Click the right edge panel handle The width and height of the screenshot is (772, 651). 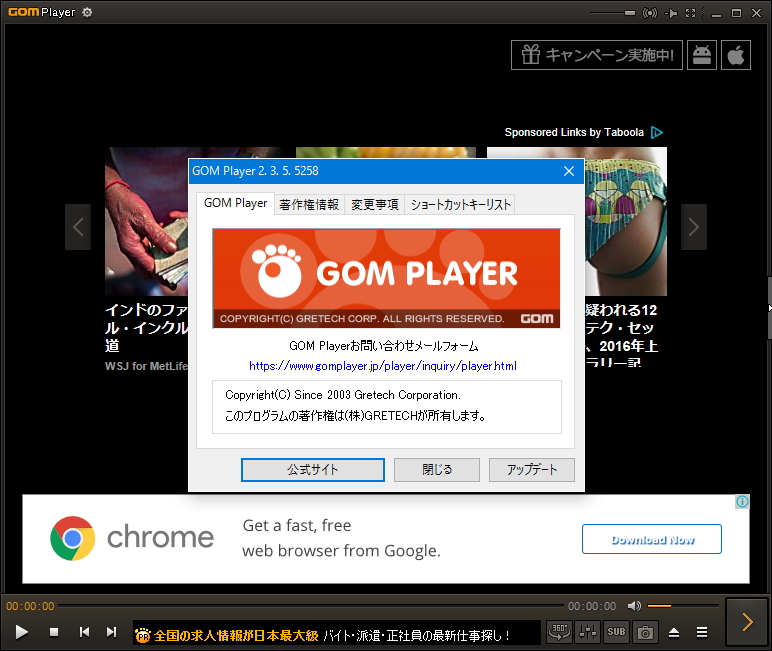point(769,308)
